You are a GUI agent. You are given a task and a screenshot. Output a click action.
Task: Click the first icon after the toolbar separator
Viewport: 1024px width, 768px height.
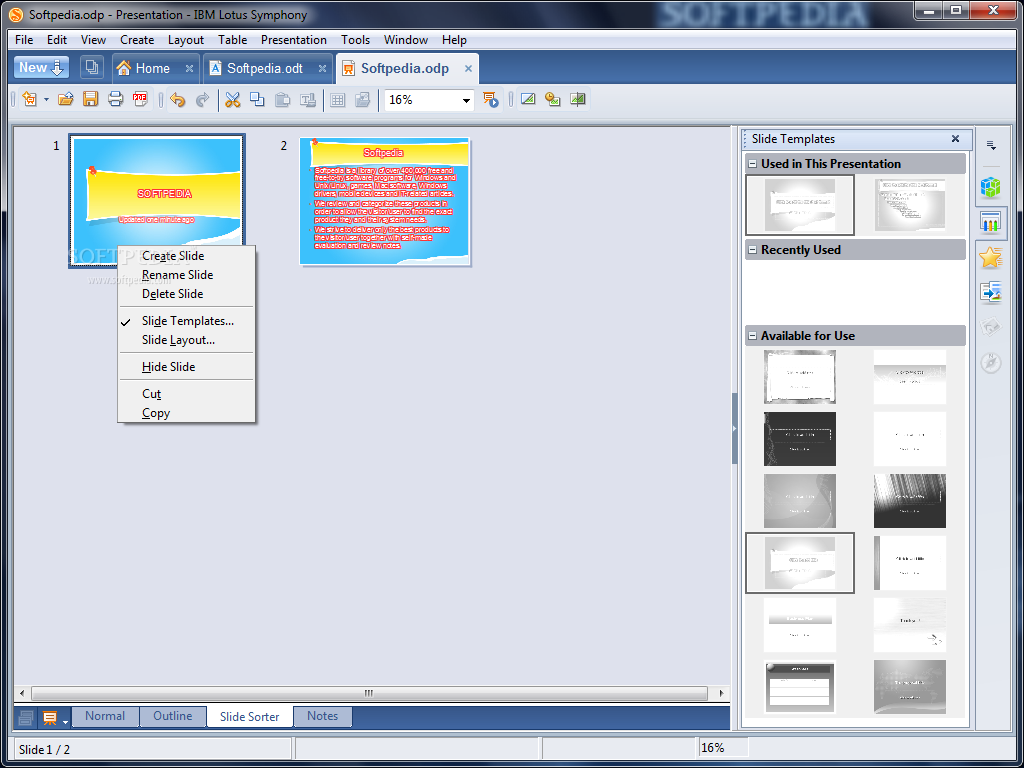[x=528, y=99]
